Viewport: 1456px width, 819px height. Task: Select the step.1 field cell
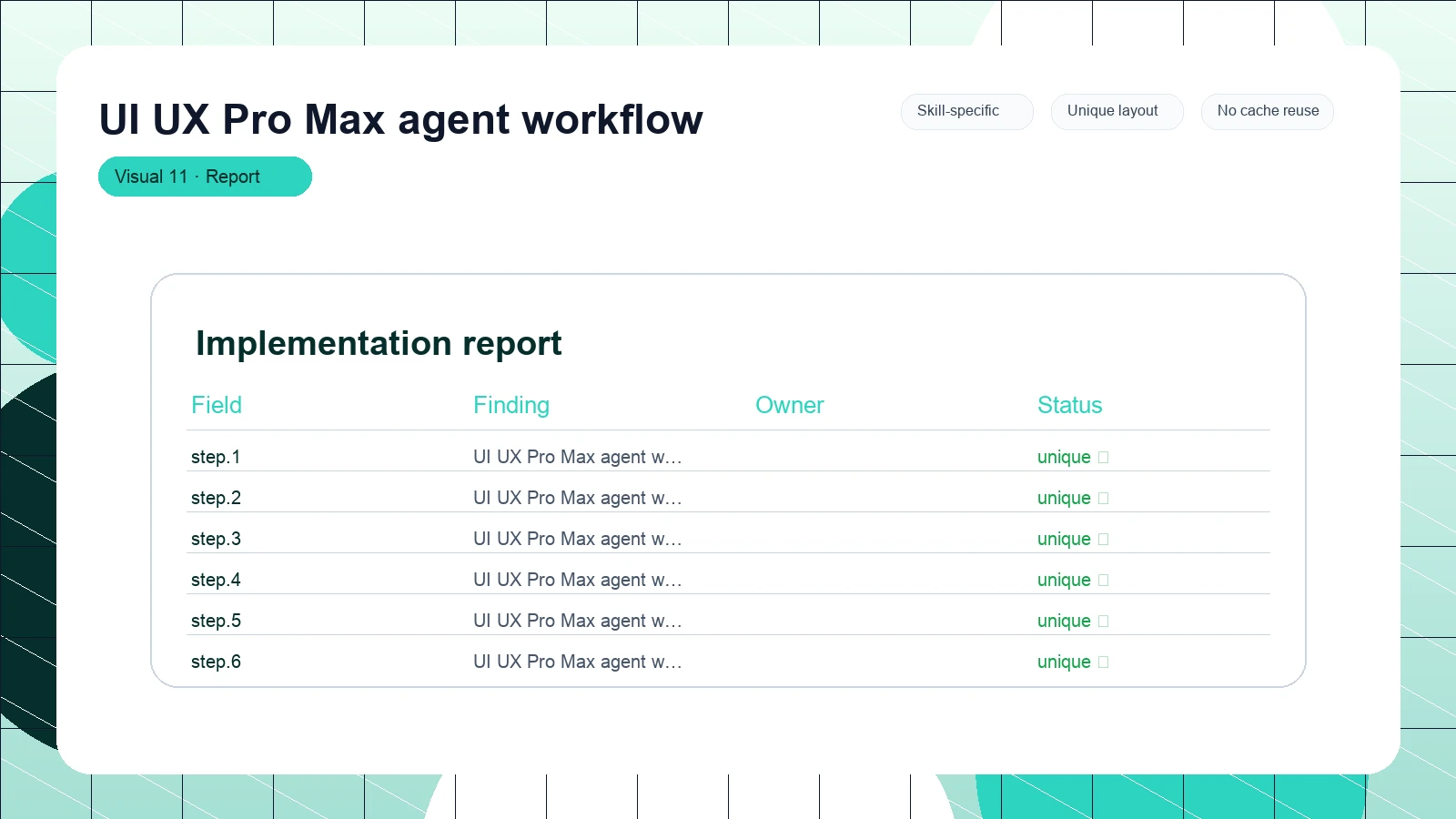click(216, 457)
